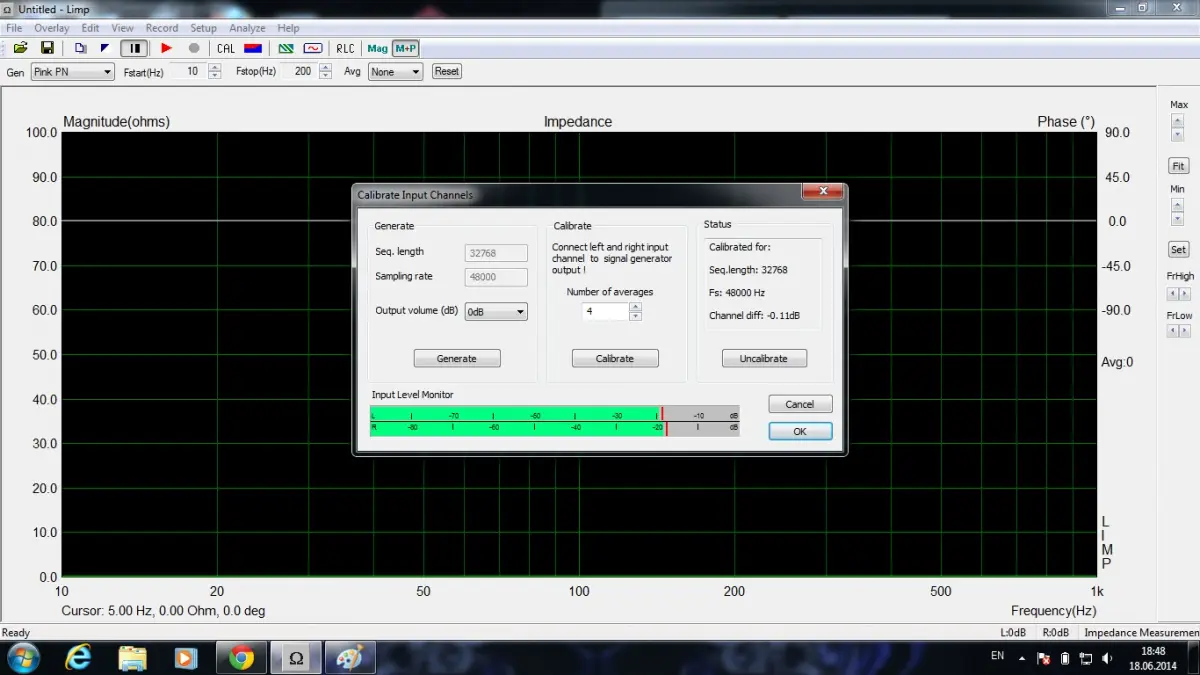The height and width of the screenshot is (675, 1200).
Task: Click inside the Number of averages field
Action: point(605,312)
